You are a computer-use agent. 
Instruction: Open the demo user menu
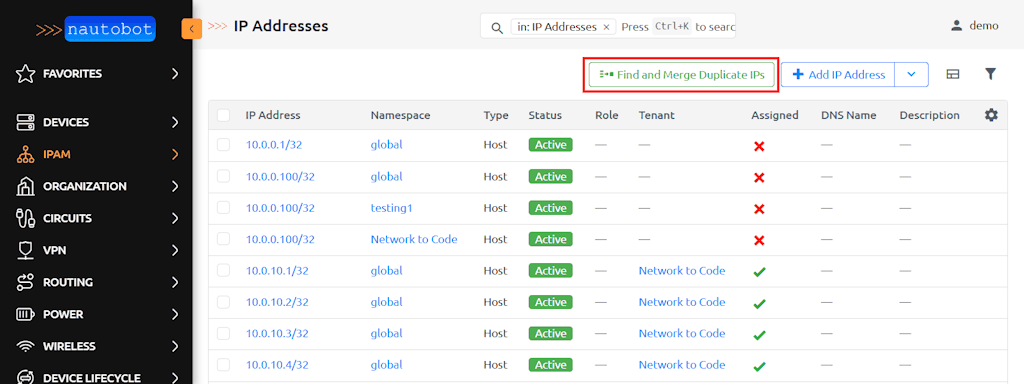click(974, 25)
